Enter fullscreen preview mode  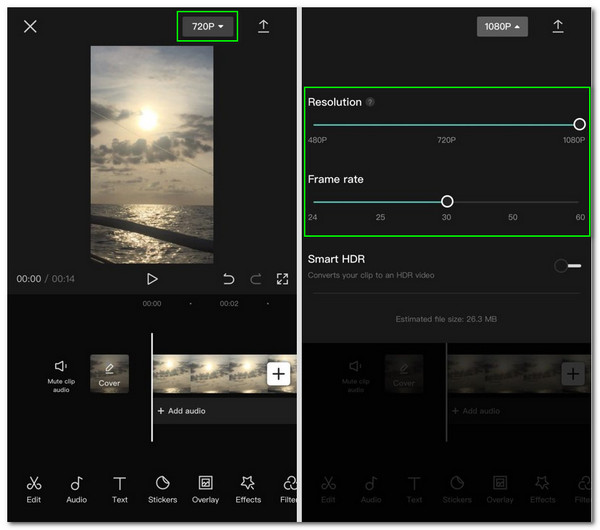[x=282, y=279]
